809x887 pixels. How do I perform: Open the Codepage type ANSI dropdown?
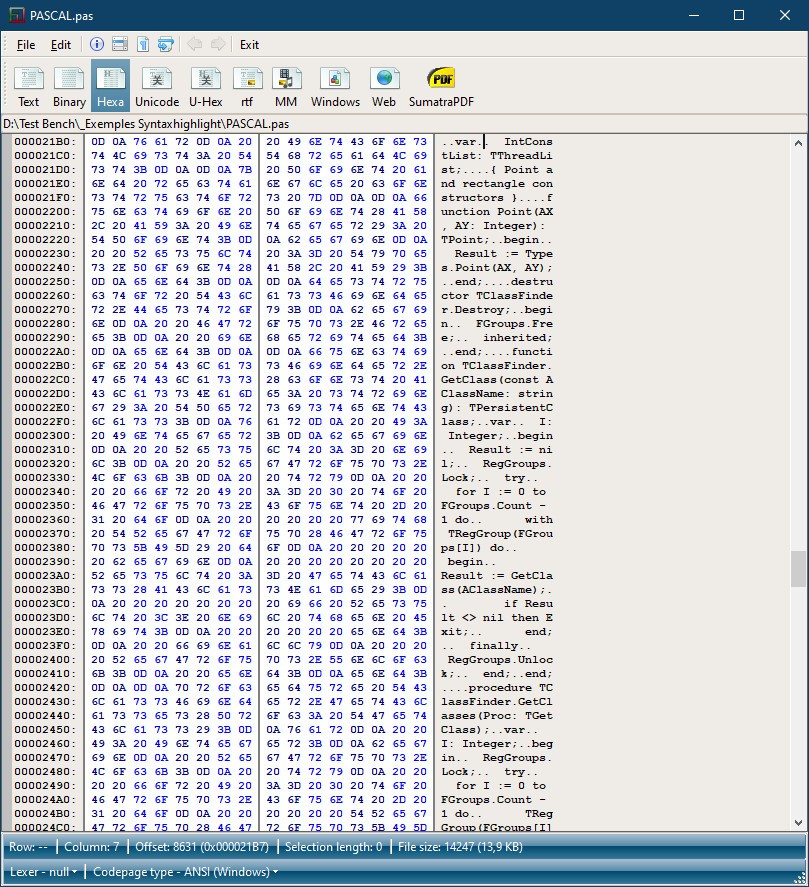(186, 872)
